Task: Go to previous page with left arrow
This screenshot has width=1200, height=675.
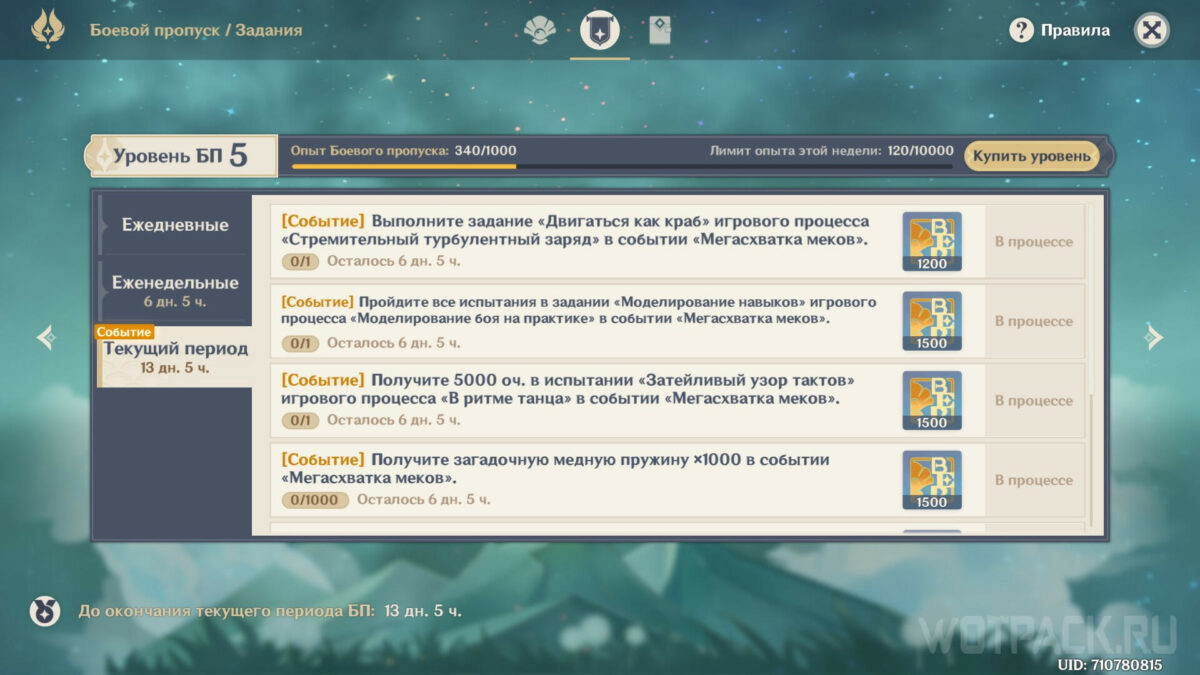Action: (46, 338)
